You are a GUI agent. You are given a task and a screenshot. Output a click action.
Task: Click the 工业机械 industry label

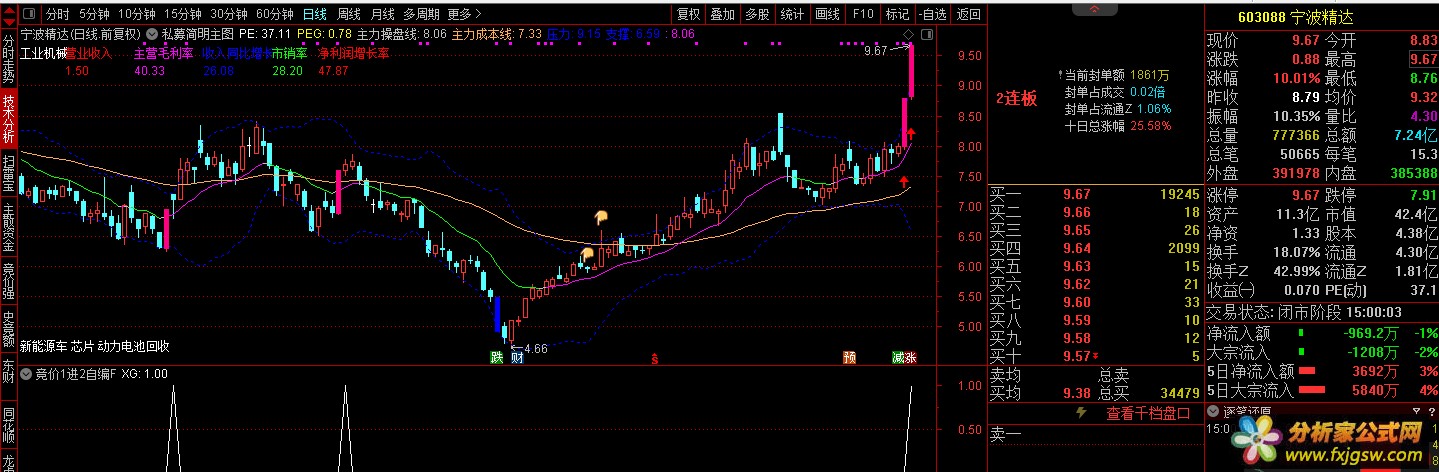[x=42, y=52]
